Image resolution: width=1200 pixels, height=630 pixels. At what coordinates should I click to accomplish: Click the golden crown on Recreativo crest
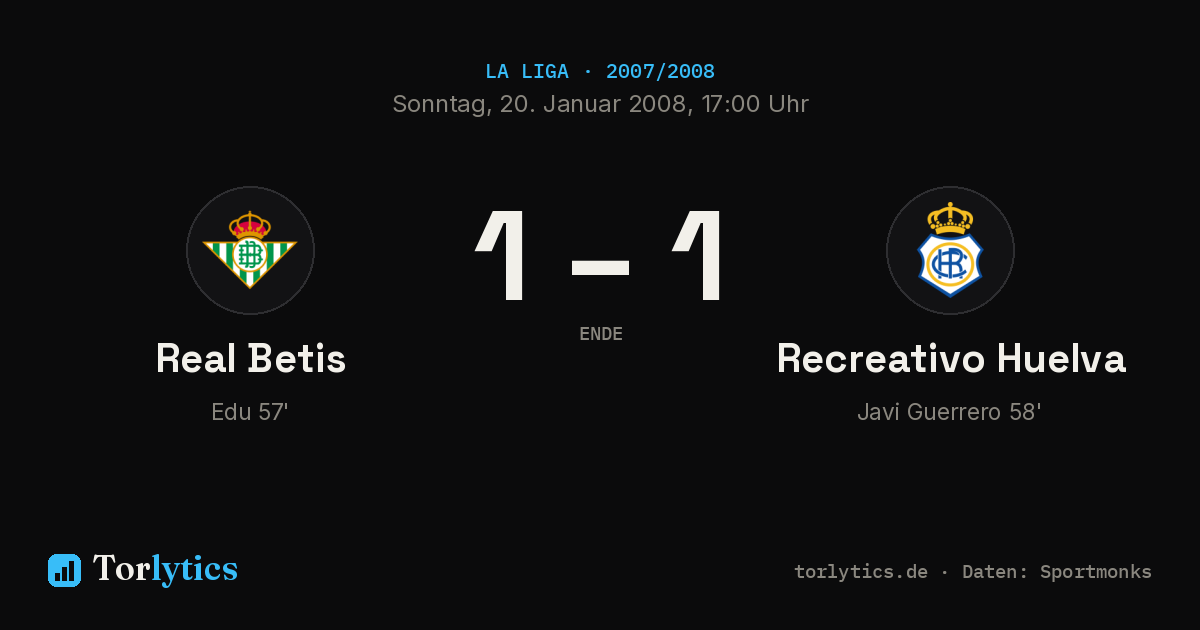pos(950,218)
